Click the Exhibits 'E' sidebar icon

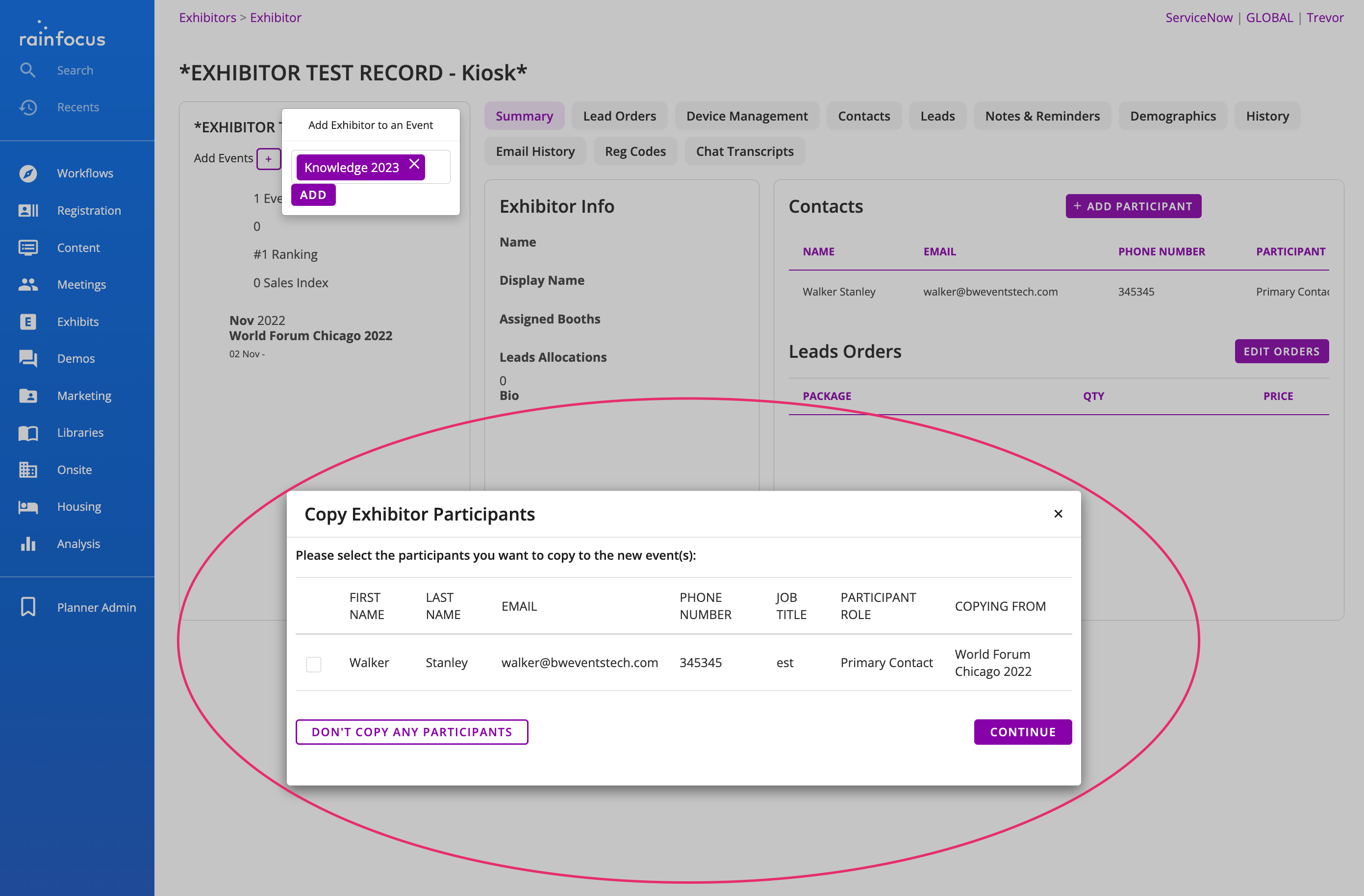coord(27,322)
